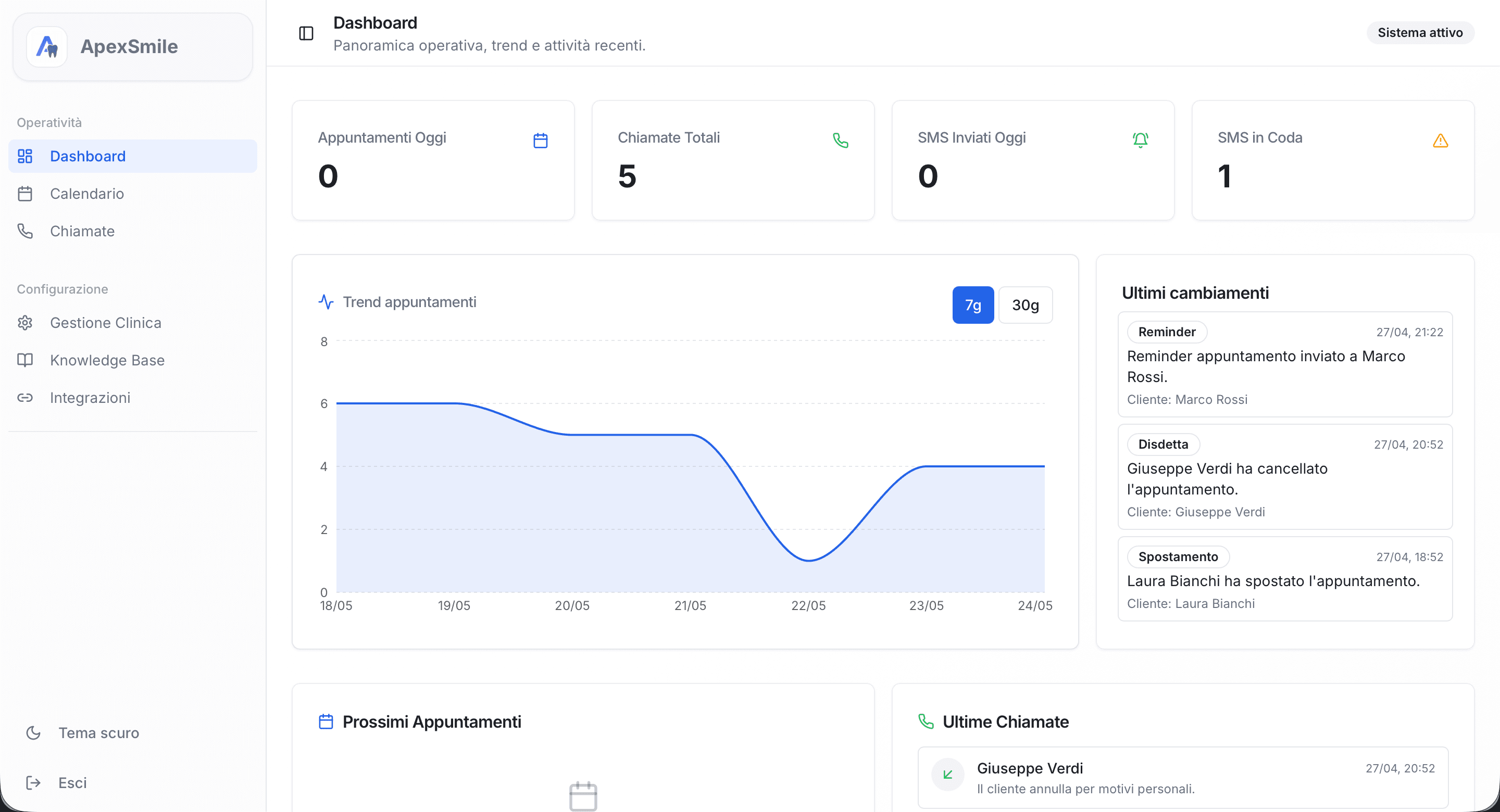1500x812 pixels.
Task: Click the Chiamate Totali value 5
Action: (627, 176)
